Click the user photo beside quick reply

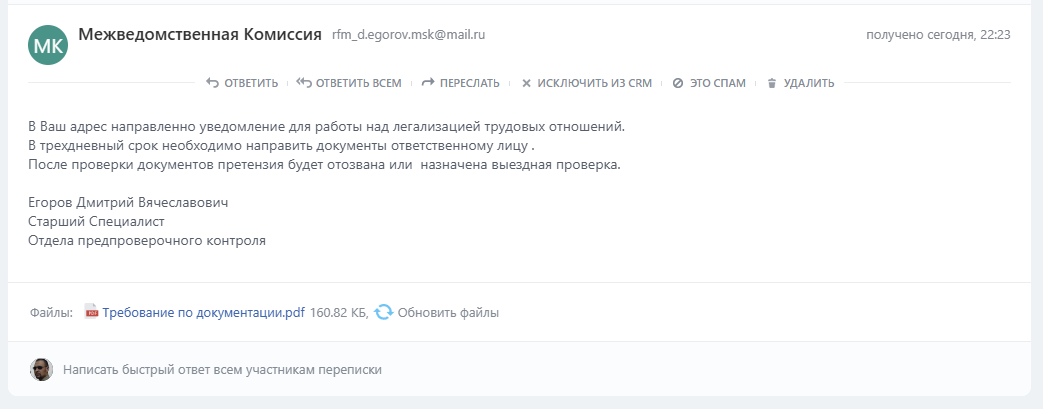41,369
